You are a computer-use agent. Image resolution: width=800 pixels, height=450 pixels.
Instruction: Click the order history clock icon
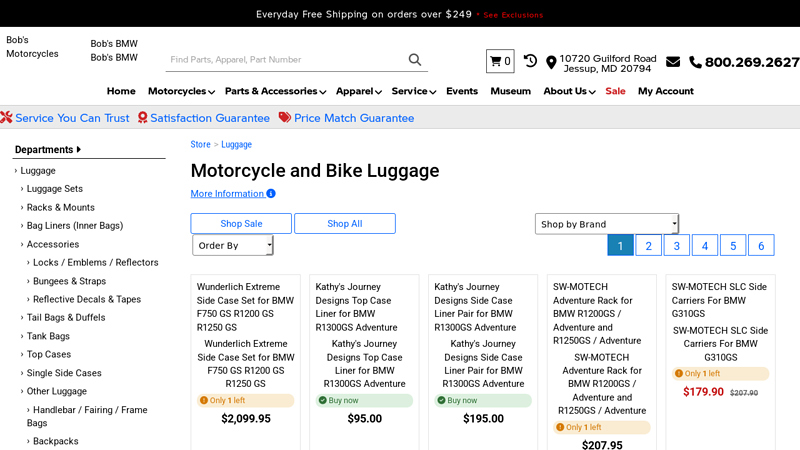530,61
